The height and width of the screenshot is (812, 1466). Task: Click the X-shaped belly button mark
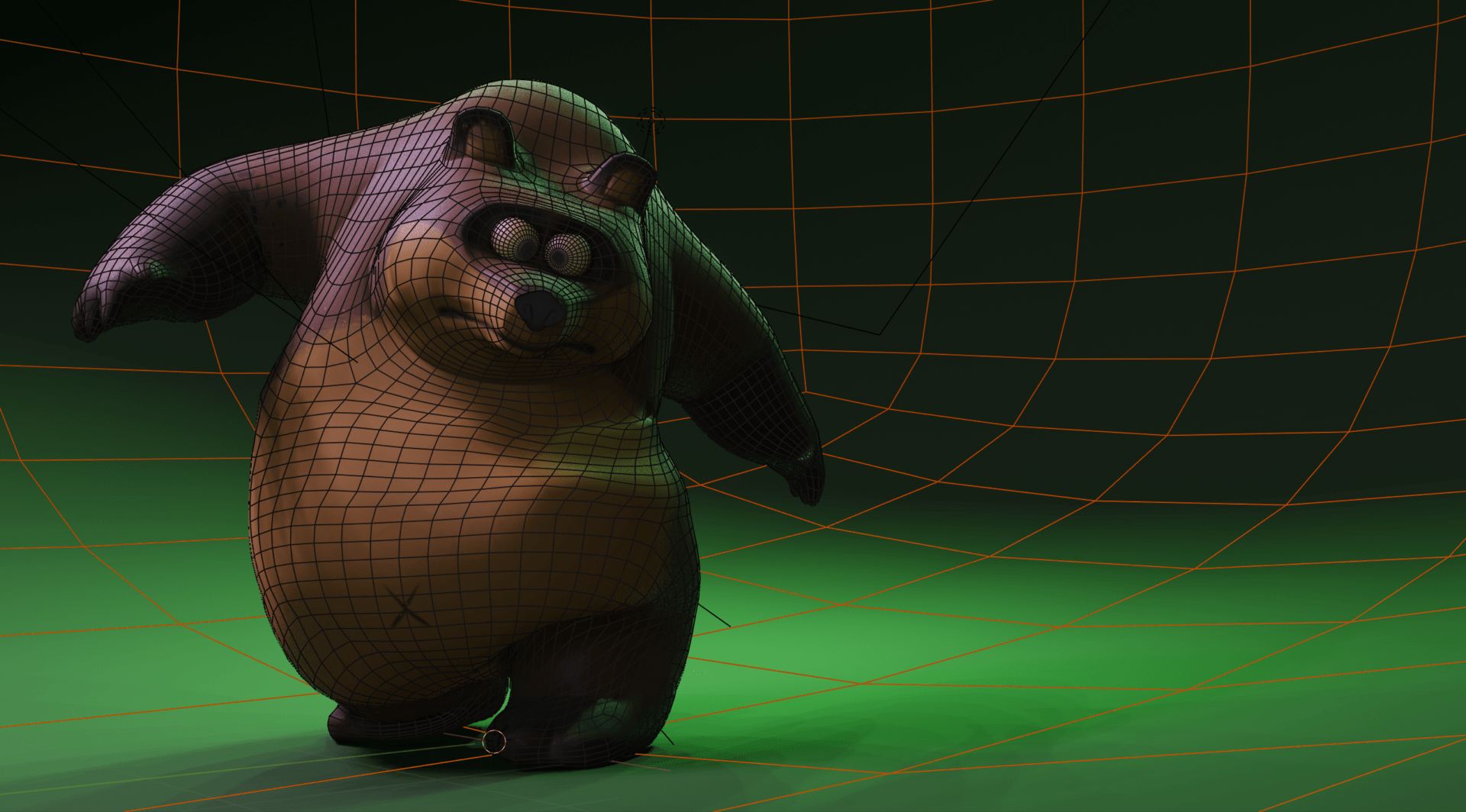click(x=407, y=607)
